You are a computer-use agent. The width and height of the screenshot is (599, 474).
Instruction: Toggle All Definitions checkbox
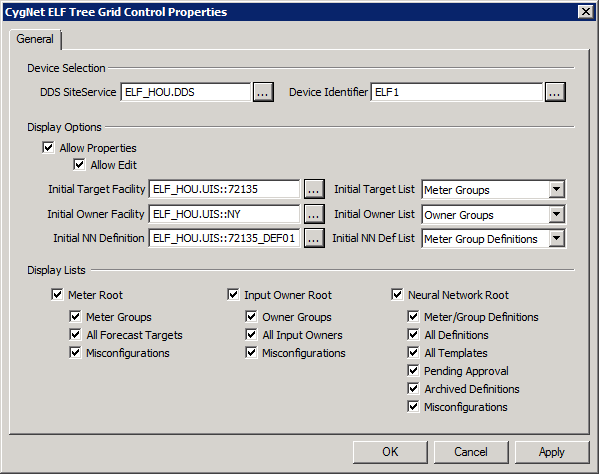pos(413,335)
